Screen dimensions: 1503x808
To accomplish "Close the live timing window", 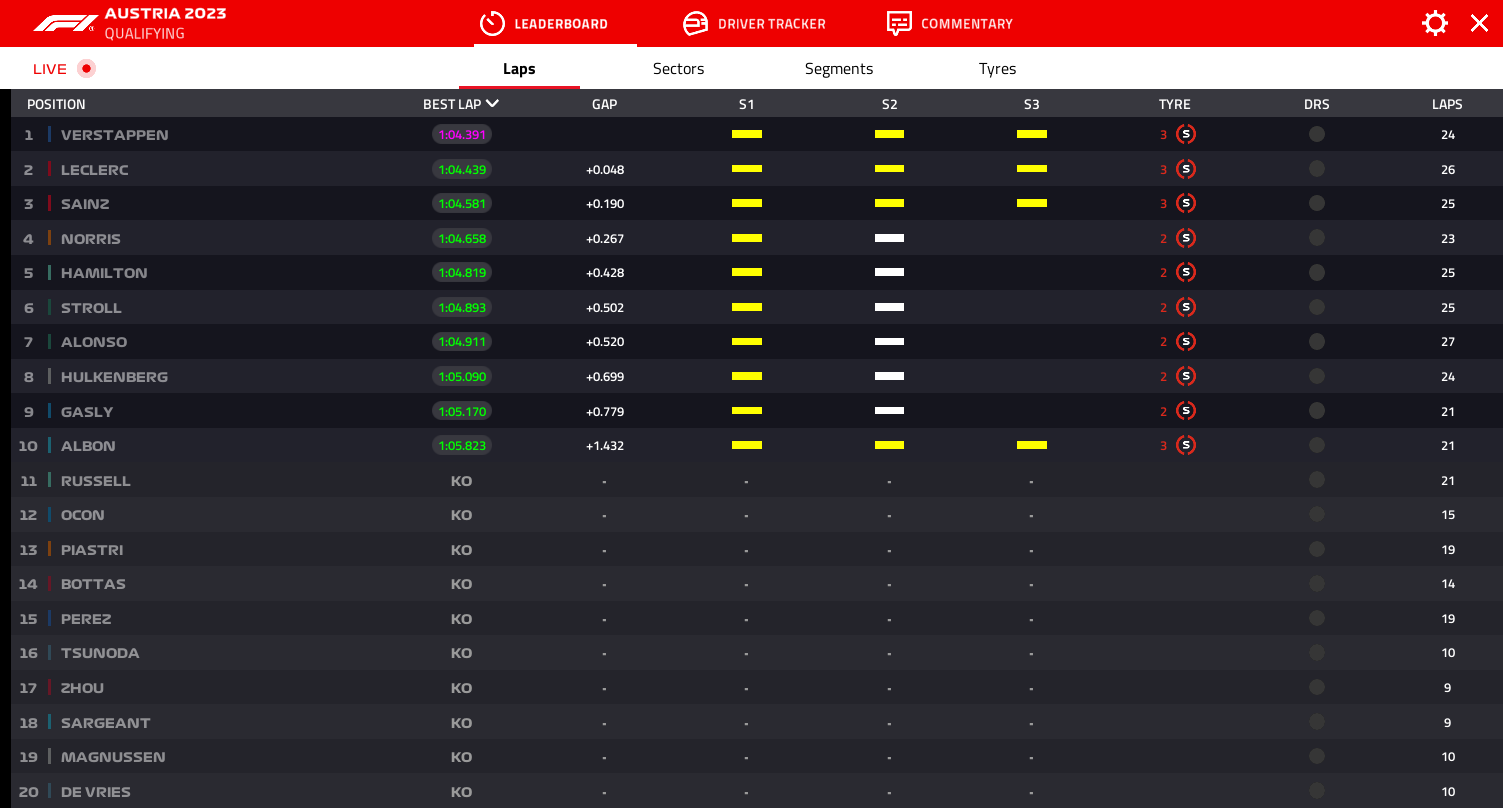I will coord(1479,23).
